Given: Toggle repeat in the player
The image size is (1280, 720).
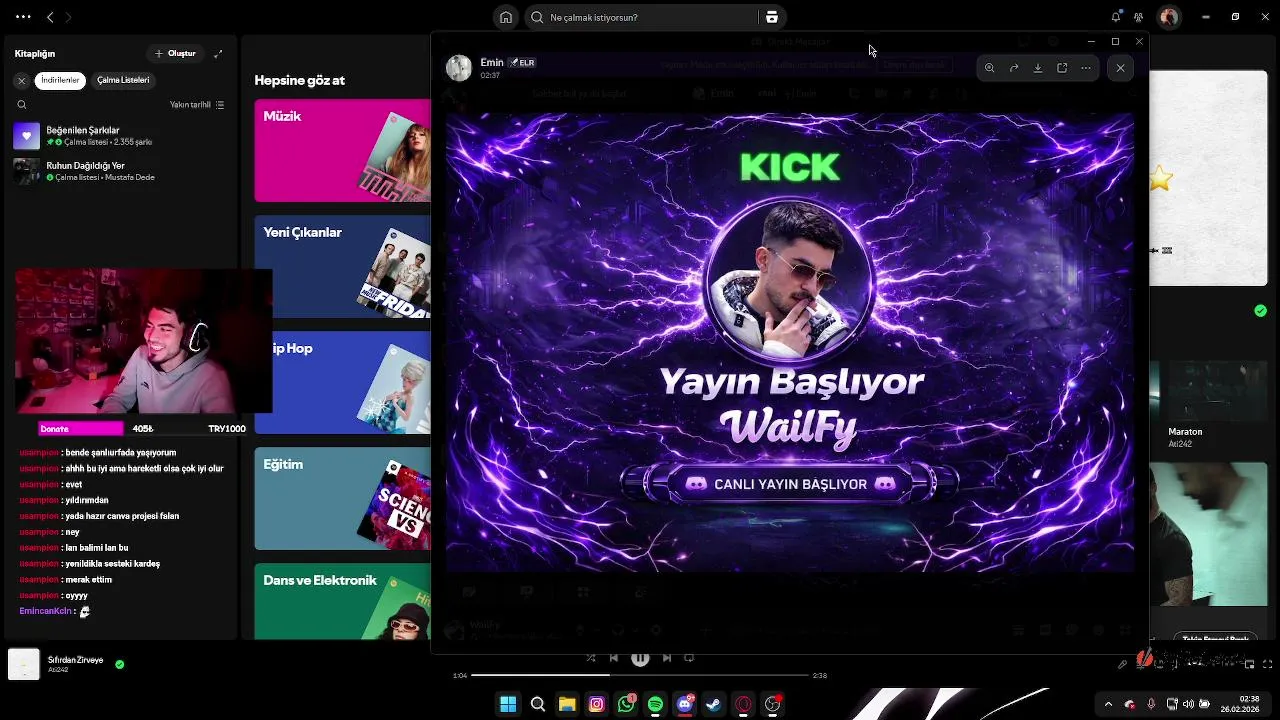Looking at the screenshot, I should [689, 658].
